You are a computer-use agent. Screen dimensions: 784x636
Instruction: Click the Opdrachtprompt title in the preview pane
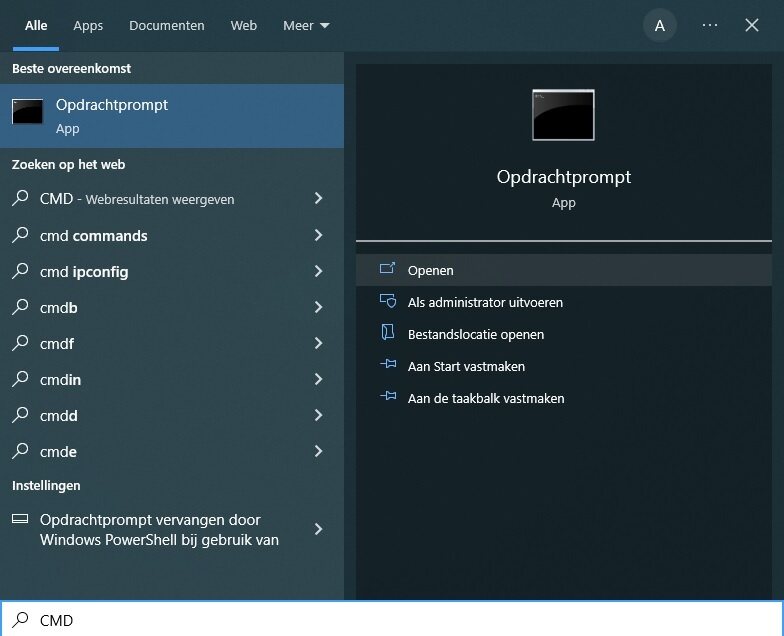coord(564,177)
